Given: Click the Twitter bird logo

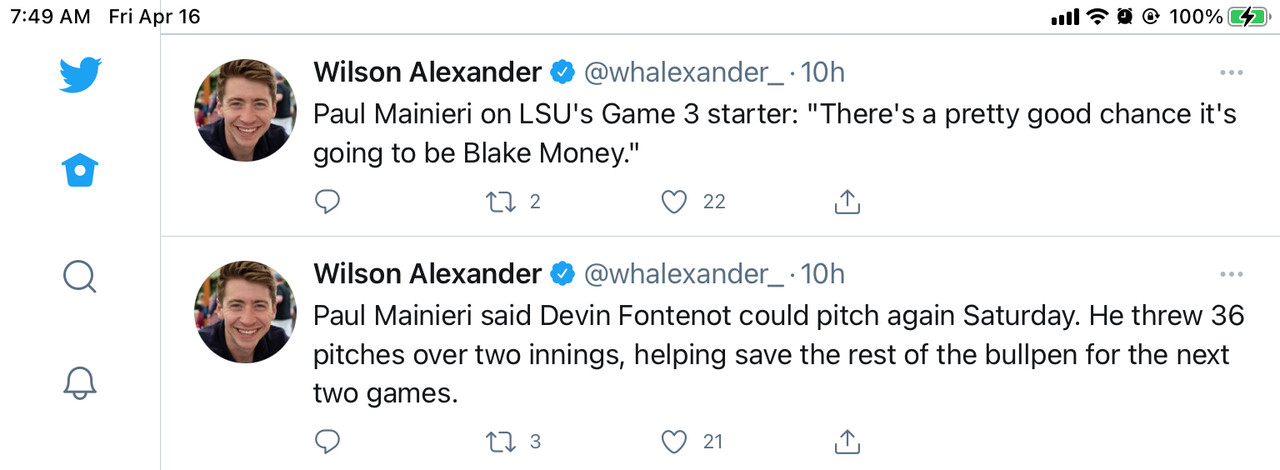Looking at the screenshot, I should coord(80,75).
